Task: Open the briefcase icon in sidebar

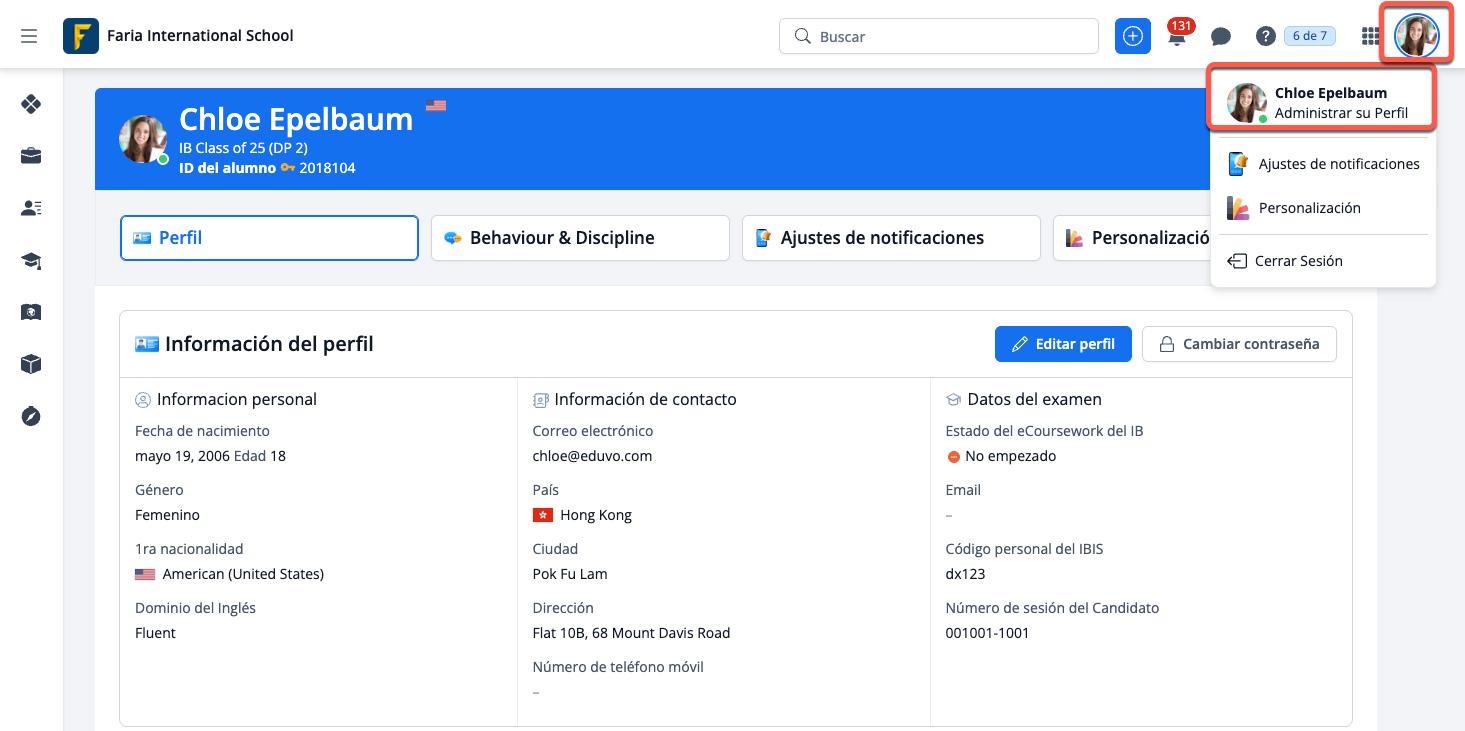Action: click(31, 155)
